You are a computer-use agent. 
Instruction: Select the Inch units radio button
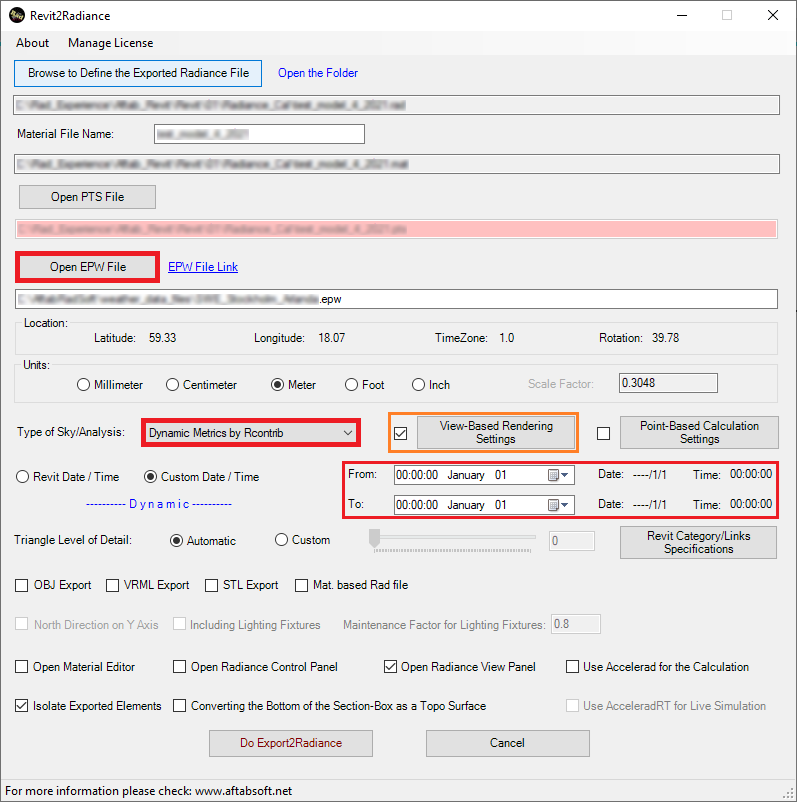[x=418, y=385]
